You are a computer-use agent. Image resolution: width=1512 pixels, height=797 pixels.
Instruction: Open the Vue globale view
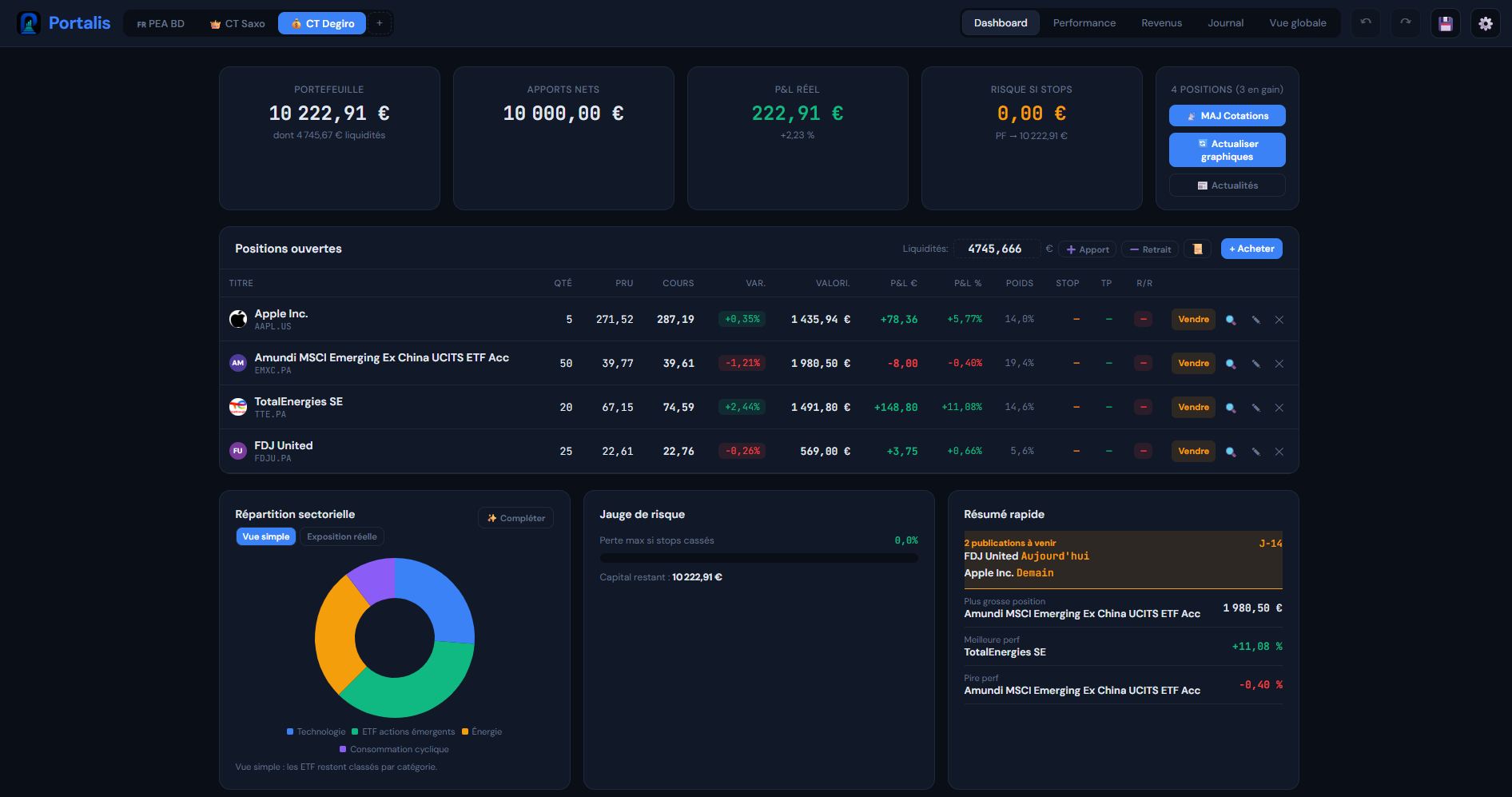coord(1298,23)
